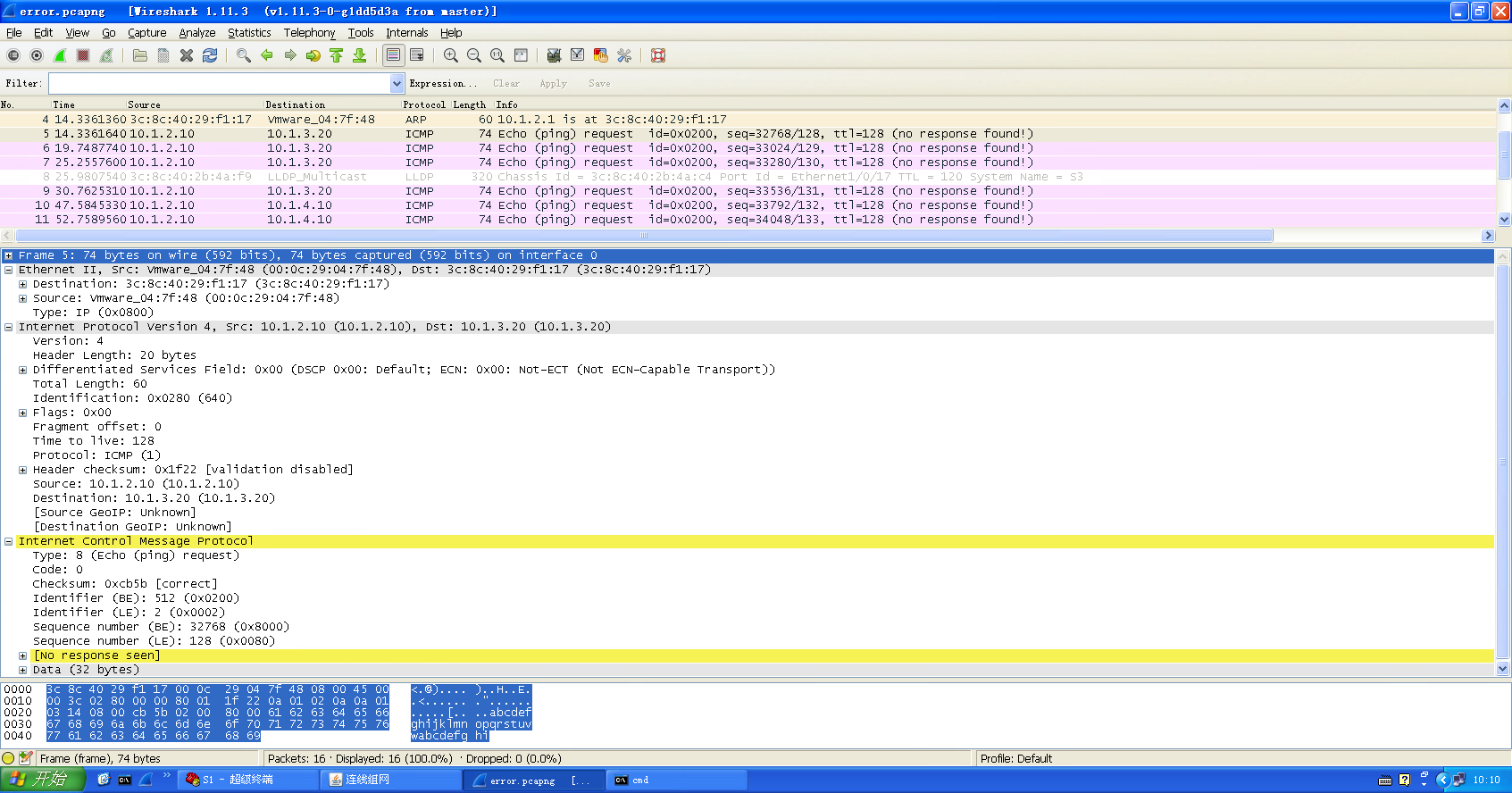Select packet 4 ARP row
Image resolution: width=1512 pixels, height=793 pixels.
(748, 120)
